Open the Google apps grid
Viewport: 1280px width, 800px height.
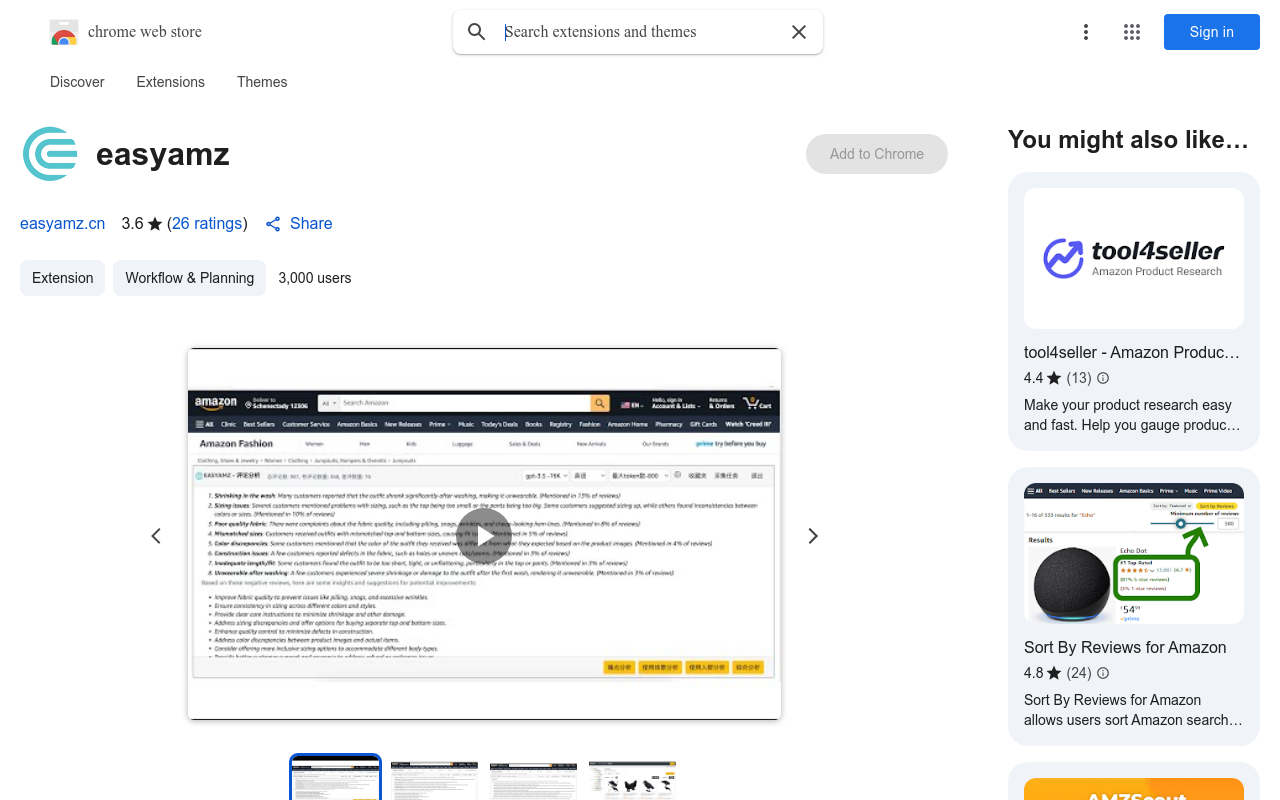(1132, 32)
